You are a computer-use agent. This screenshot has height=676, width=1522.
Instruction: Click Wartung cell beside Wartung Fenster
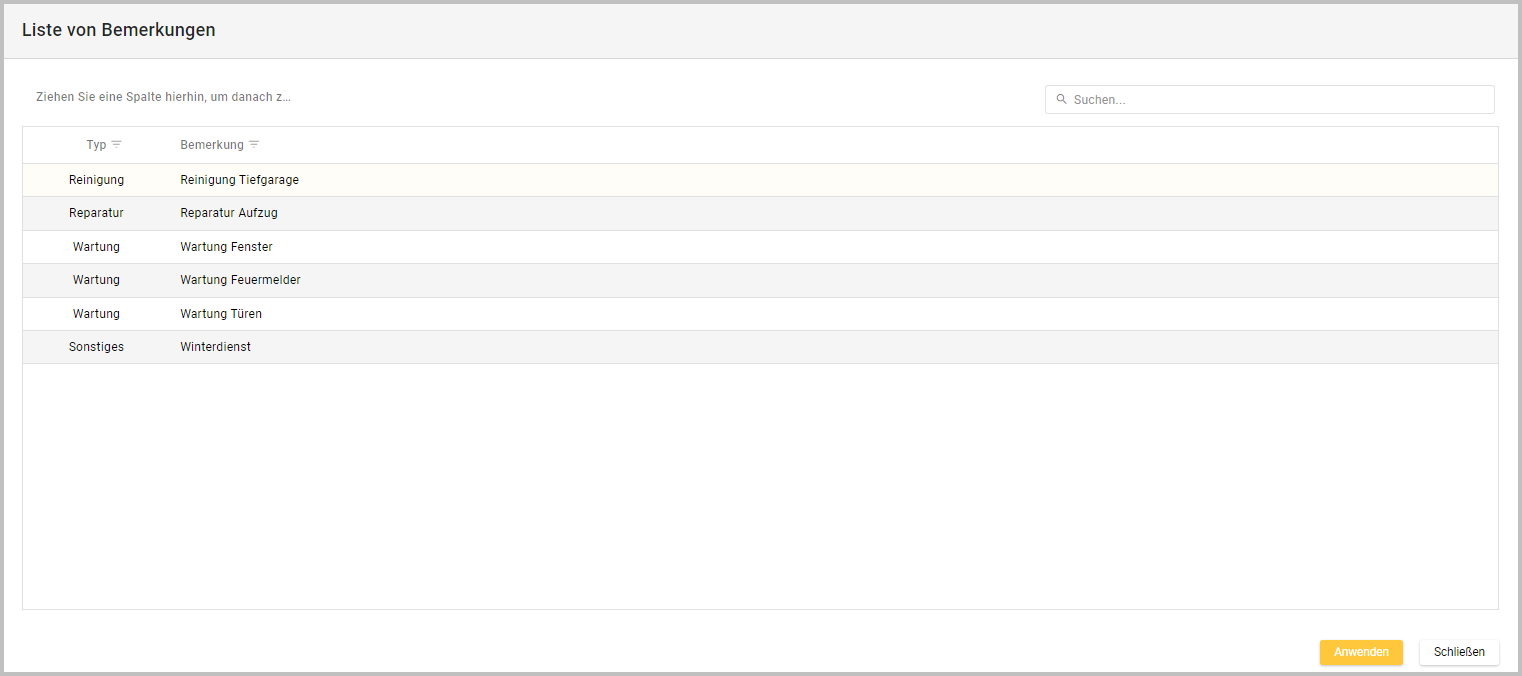(96, 247)
